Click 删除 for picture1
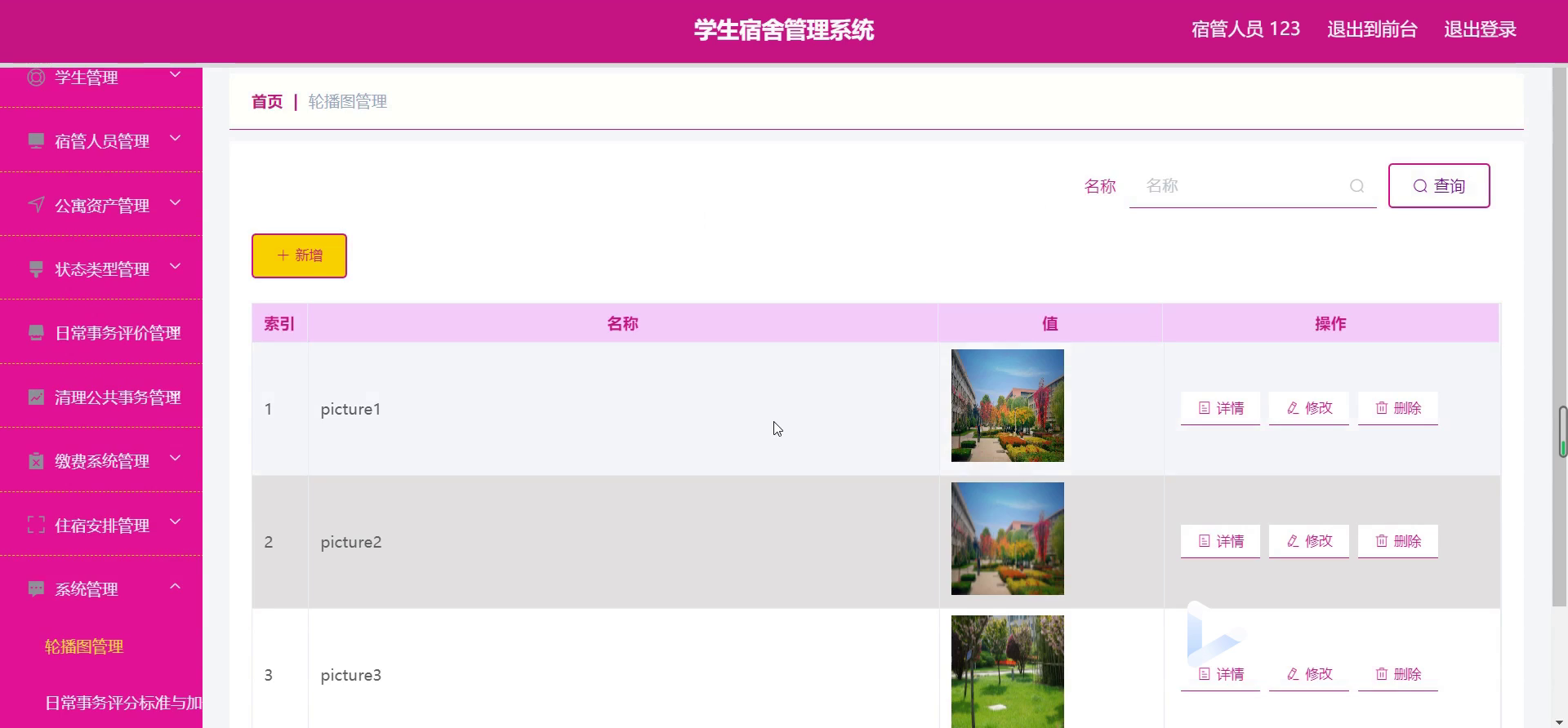 tap(1398, 408)
